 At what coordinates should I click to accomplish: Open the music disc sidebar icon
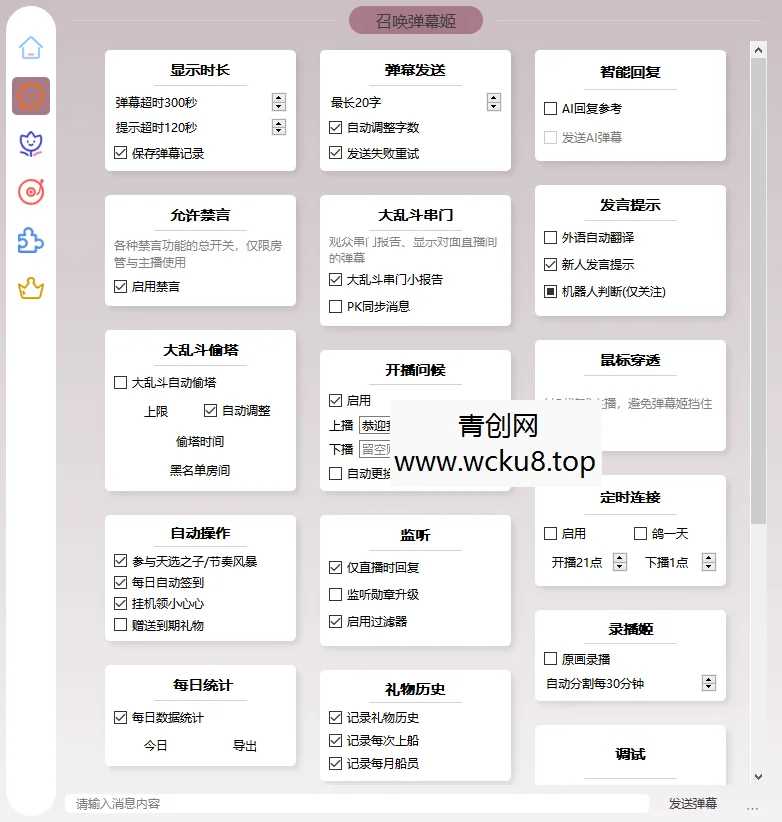coord(31,191)
